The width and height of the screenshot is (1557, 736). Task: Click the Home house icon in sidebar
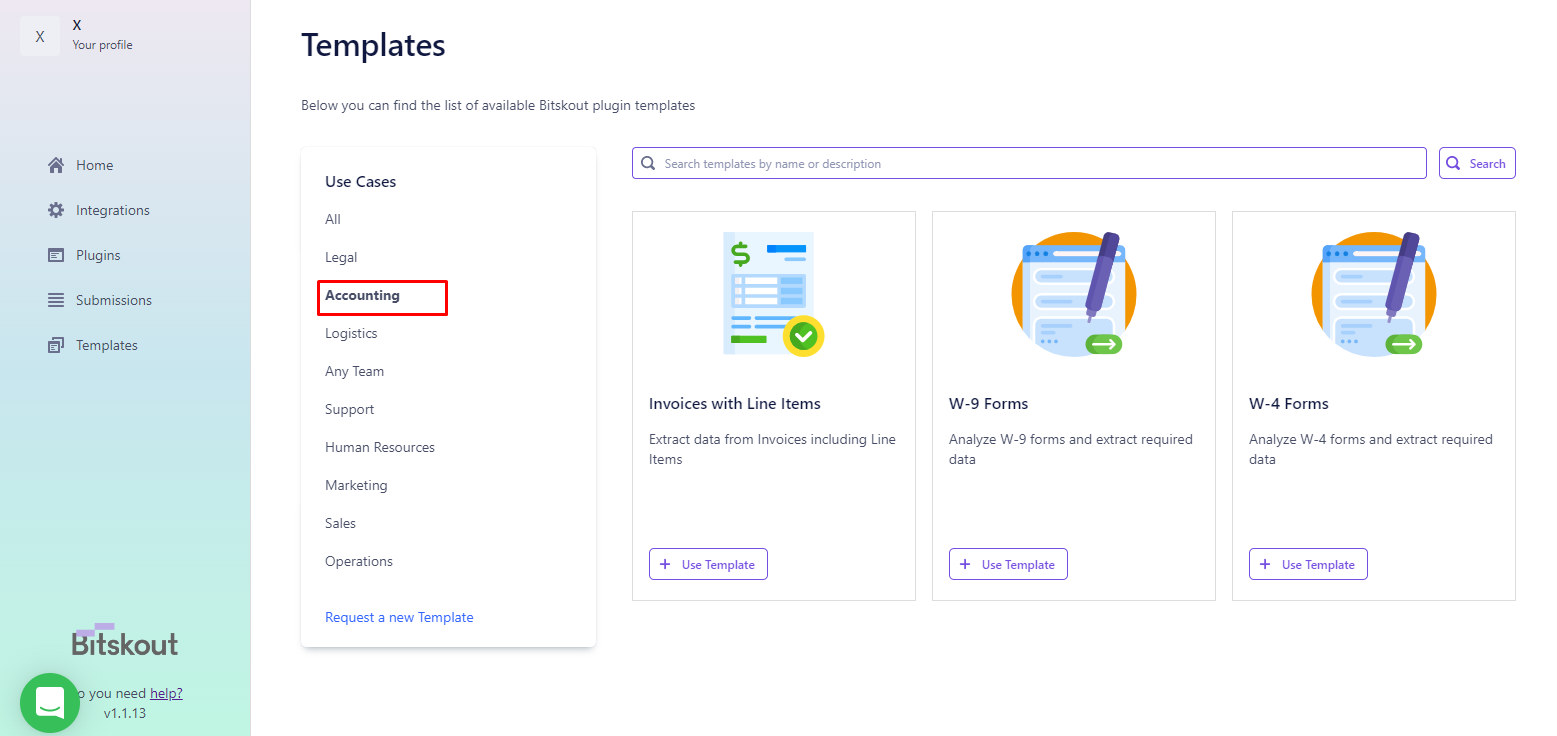[56, 165]
